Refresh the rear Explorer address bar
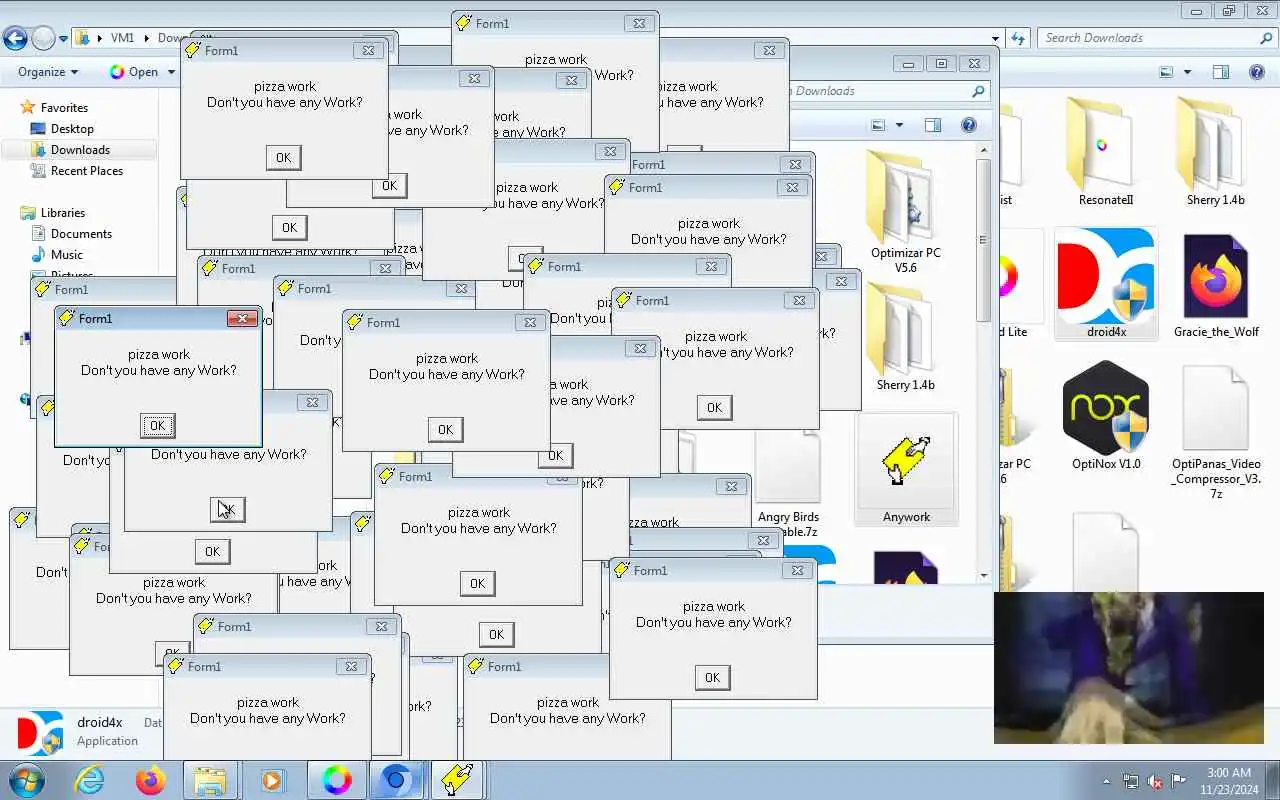Image resolution: width=1280 pixels, height=800 pixels. 1018,38
